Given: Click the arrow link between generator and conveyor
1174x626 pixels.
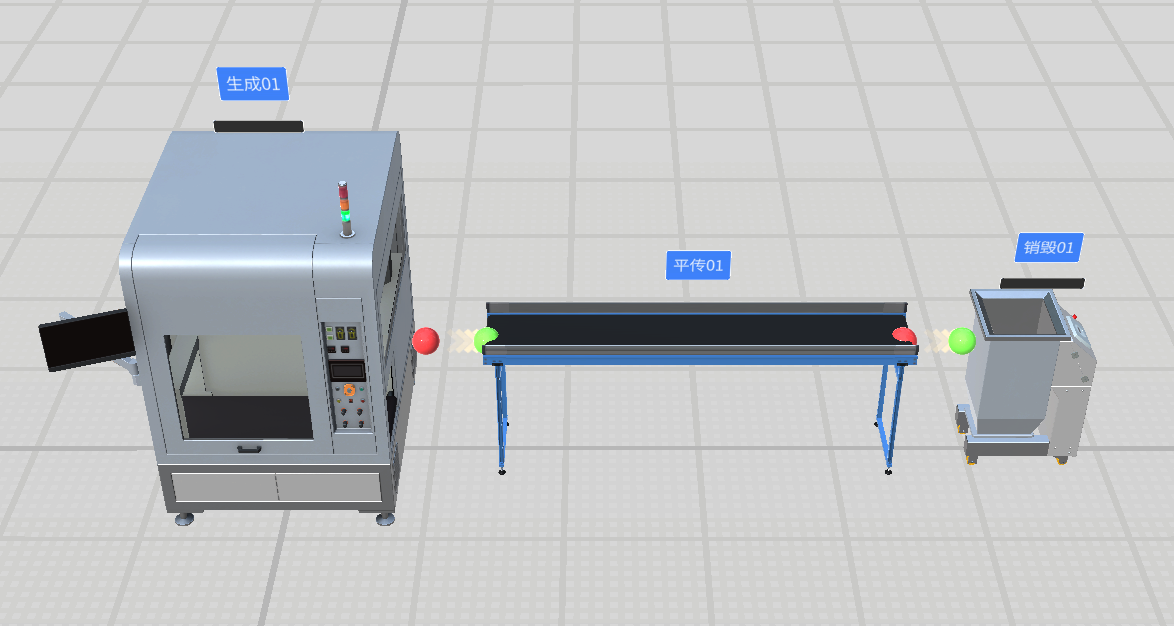Looking at the screenshot, I should coord(457,340).
